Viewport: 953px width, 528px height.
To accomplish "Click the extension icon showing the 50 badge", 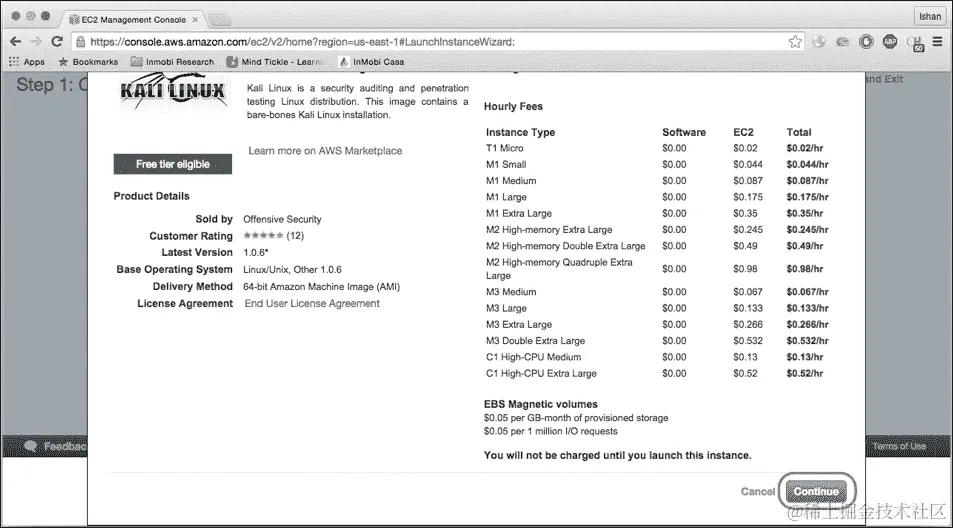I will (915, 43).
